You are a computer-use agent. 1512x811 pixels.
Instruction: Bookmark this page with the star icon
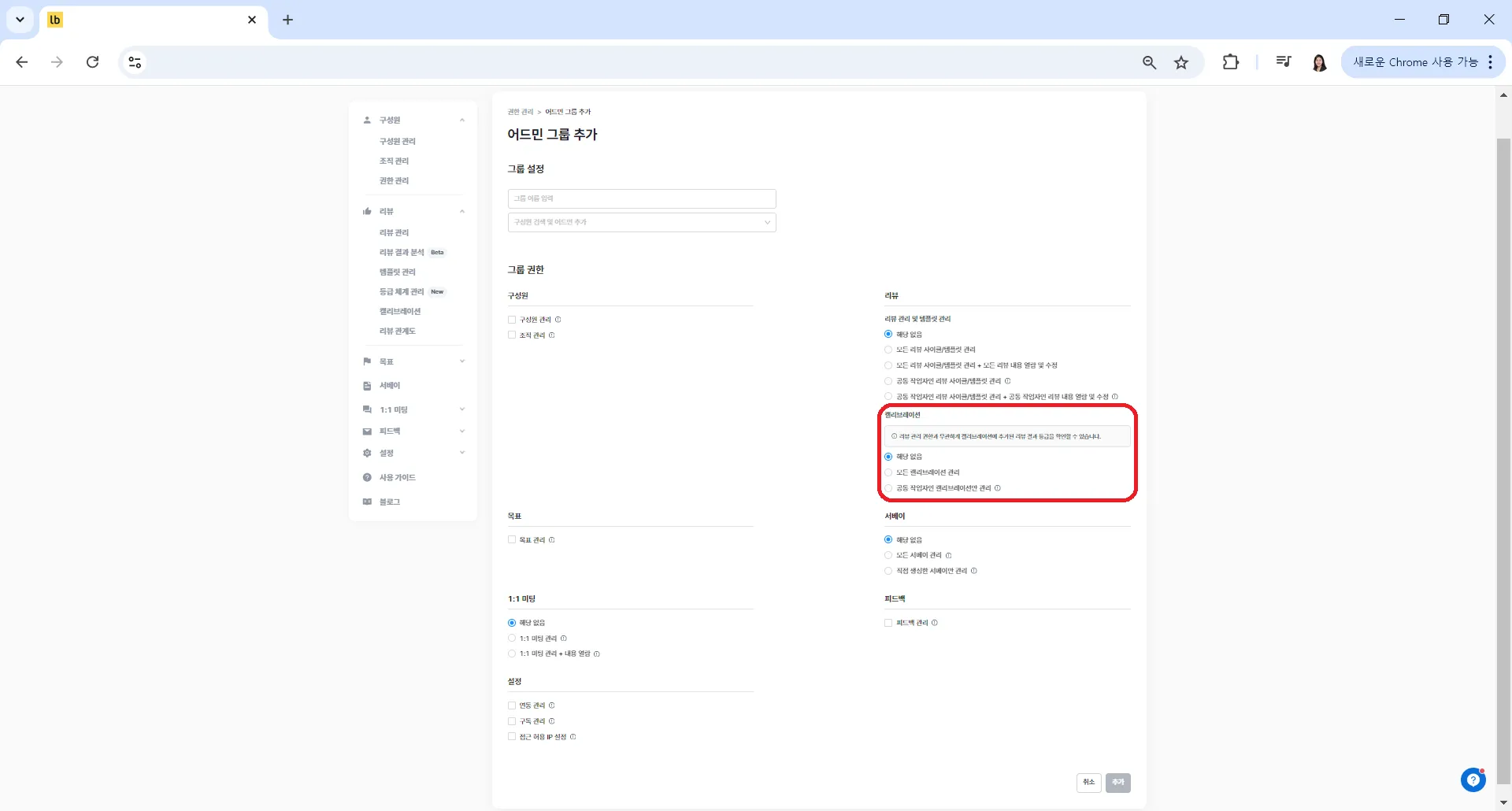pyautogui.click(x=1181, y=62)
